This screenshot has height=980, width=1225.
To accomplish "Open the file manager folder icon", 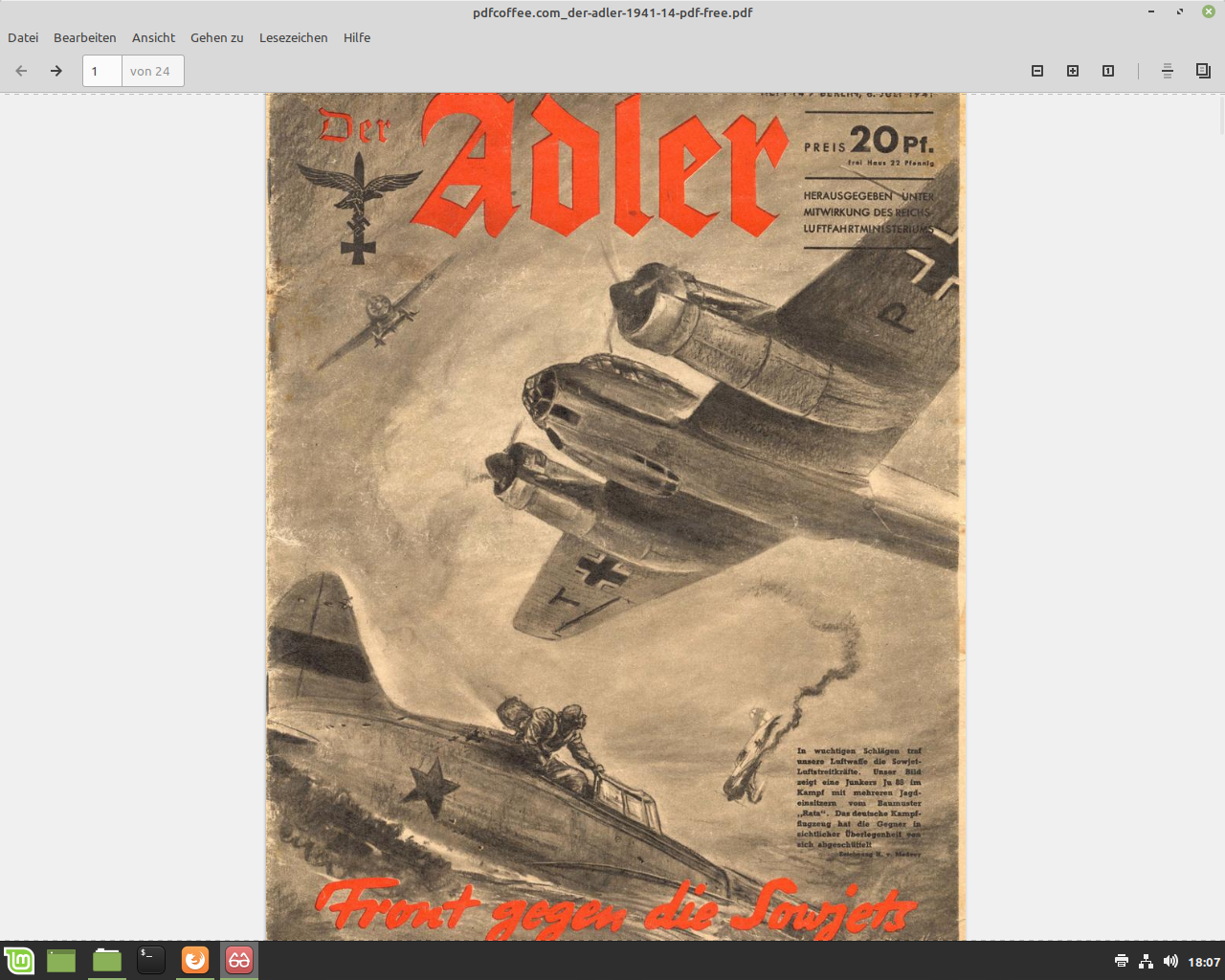I will 107,960.
